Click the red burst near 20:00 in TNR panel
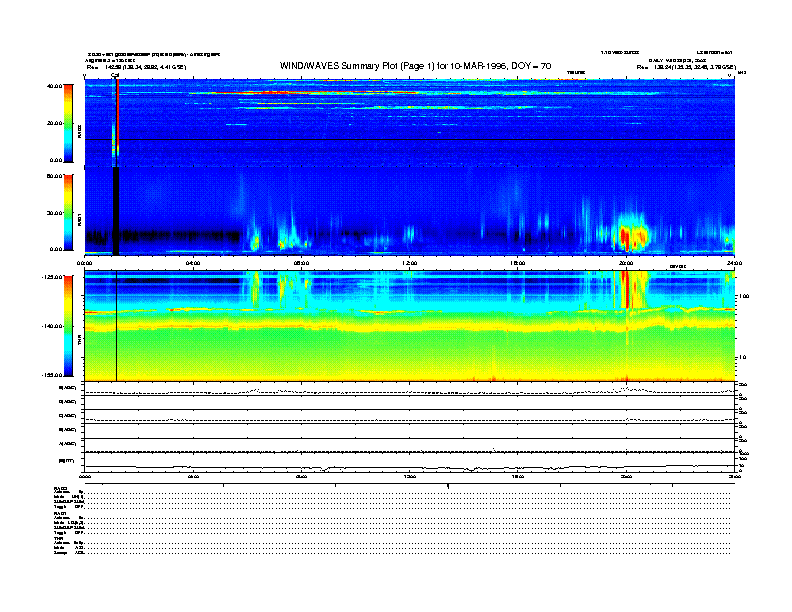This screenshot has width=792, height=612. click(626, 289)
